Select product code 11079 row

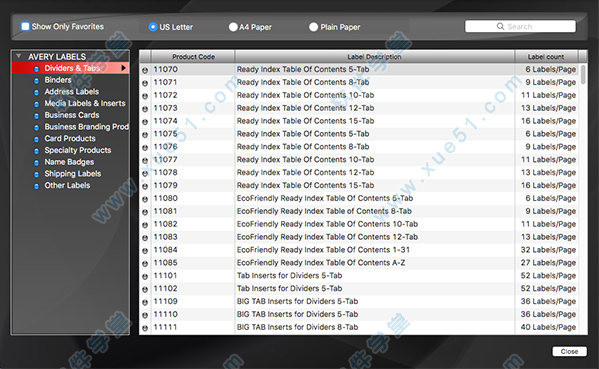[x=359, y=185]
